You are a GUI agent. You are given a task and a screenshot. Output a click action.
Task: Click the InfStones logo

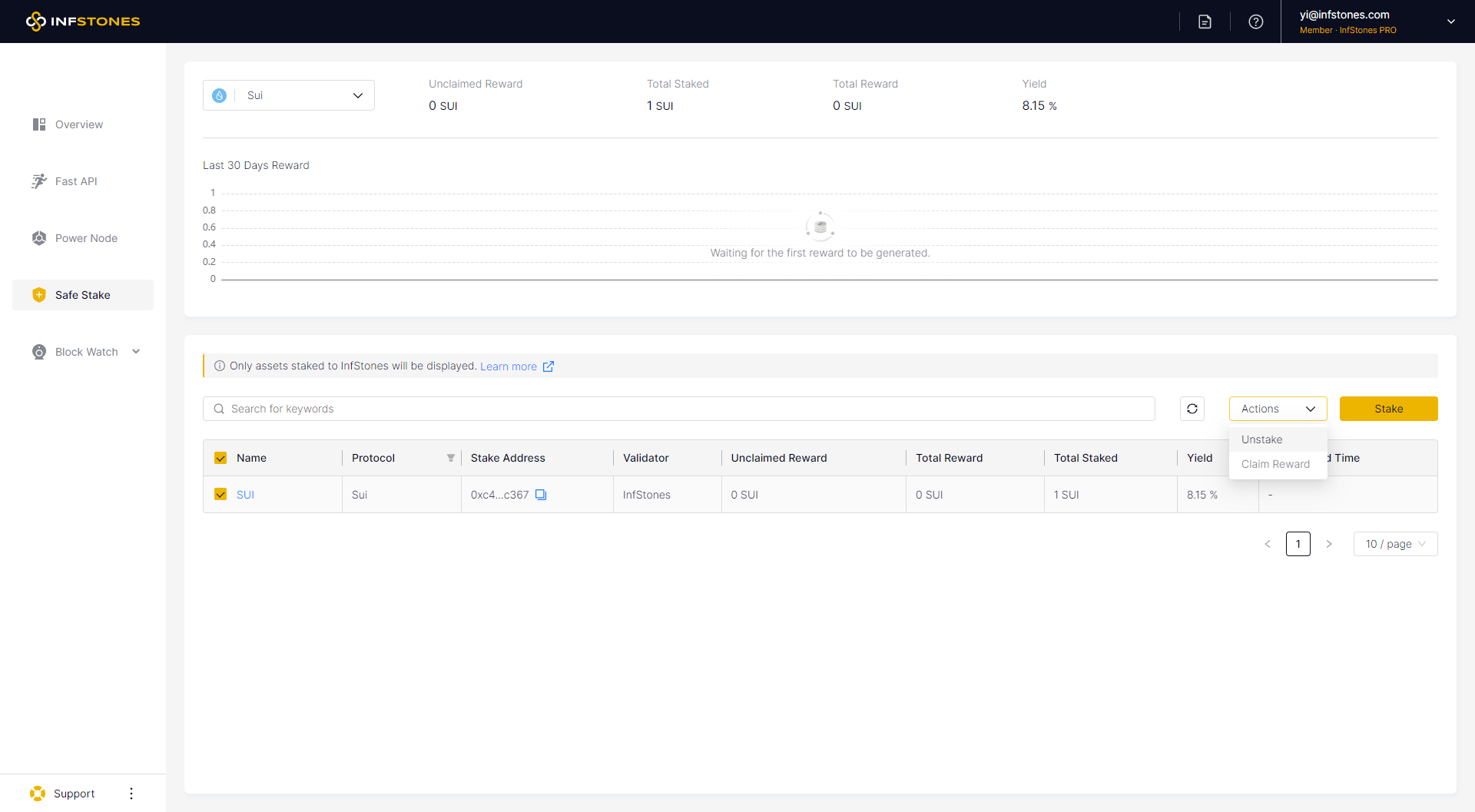pyautogui.click(x=83, y=22)
